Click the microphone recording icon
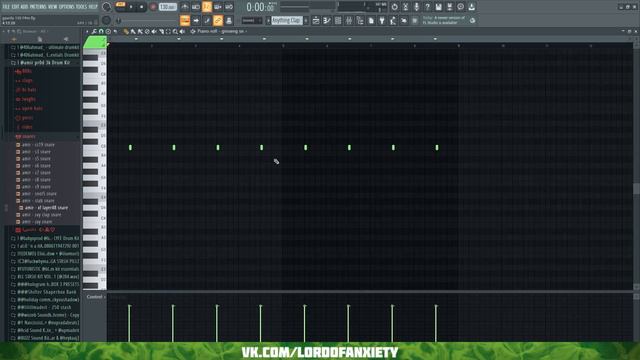The image size is (640, 360). pos(416,7)
